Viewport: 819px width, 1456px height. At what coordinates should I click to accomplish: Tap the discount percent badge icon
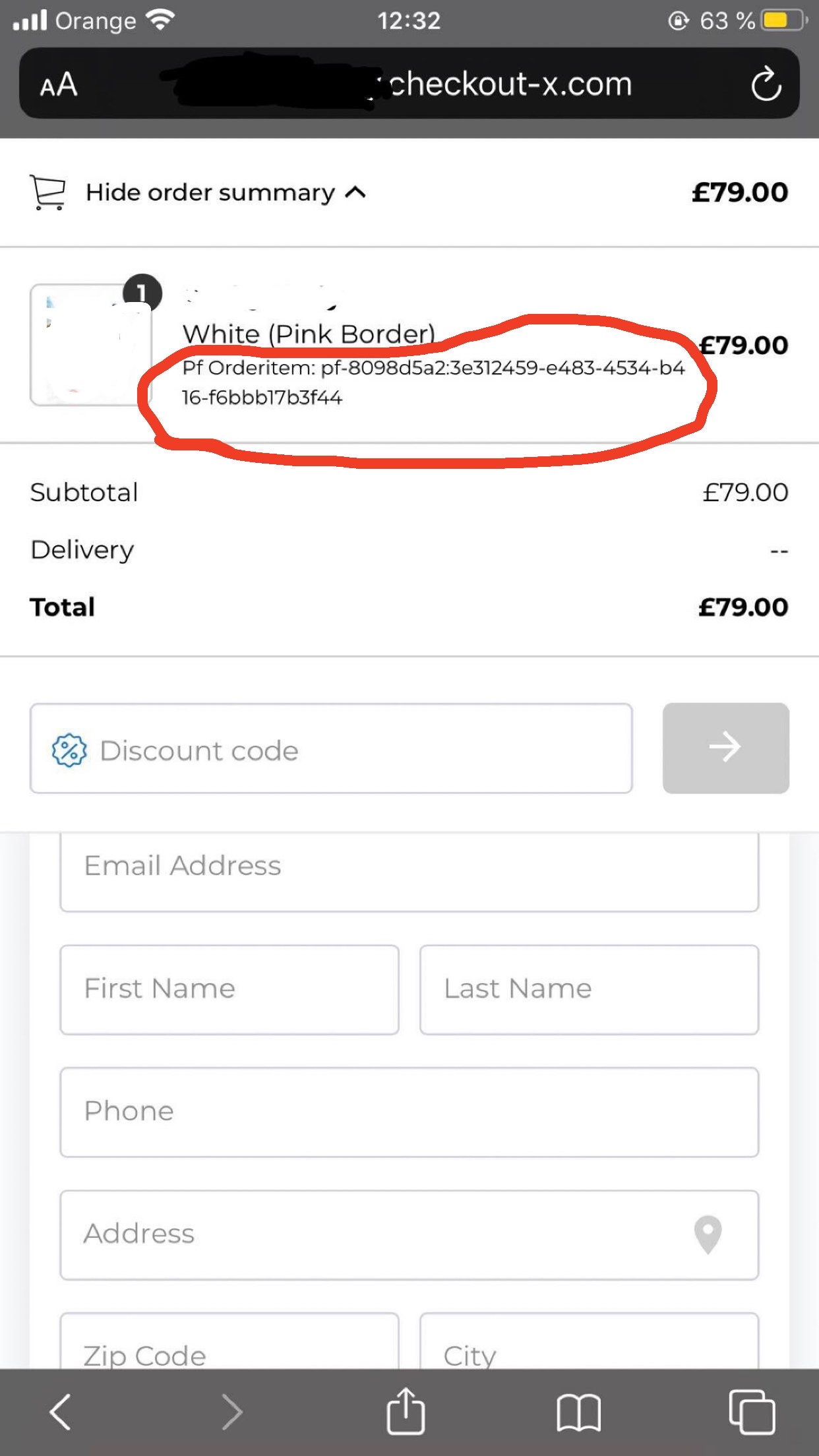pos(69,750)
